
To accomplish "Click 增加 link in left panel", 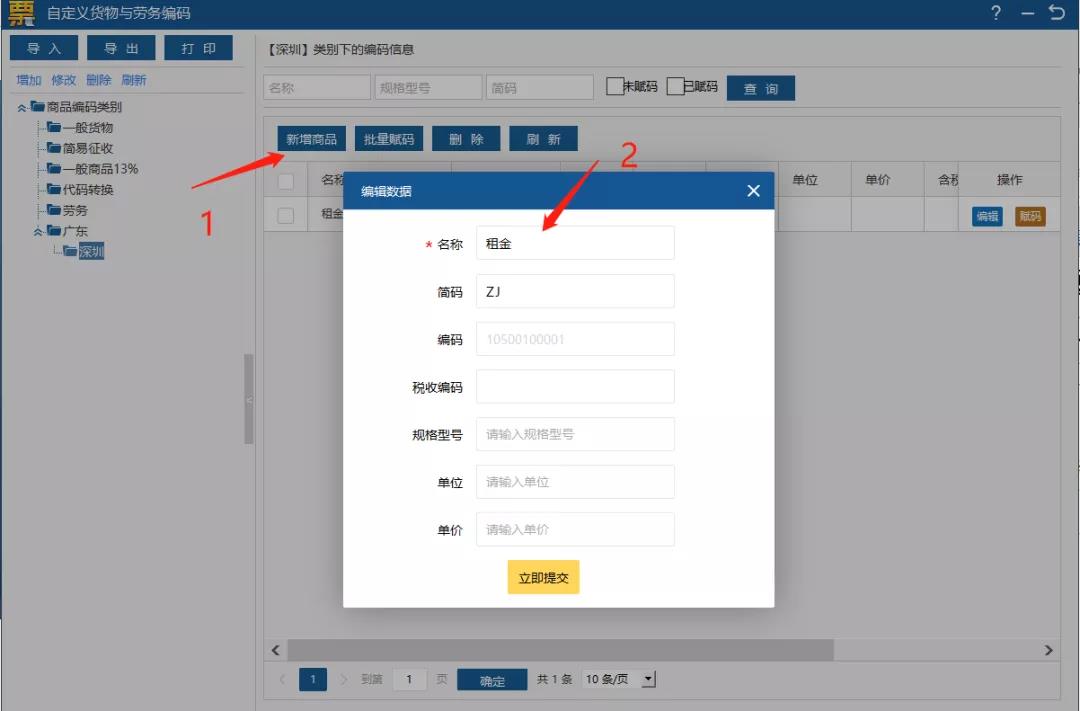I will (x=29, y=80).
